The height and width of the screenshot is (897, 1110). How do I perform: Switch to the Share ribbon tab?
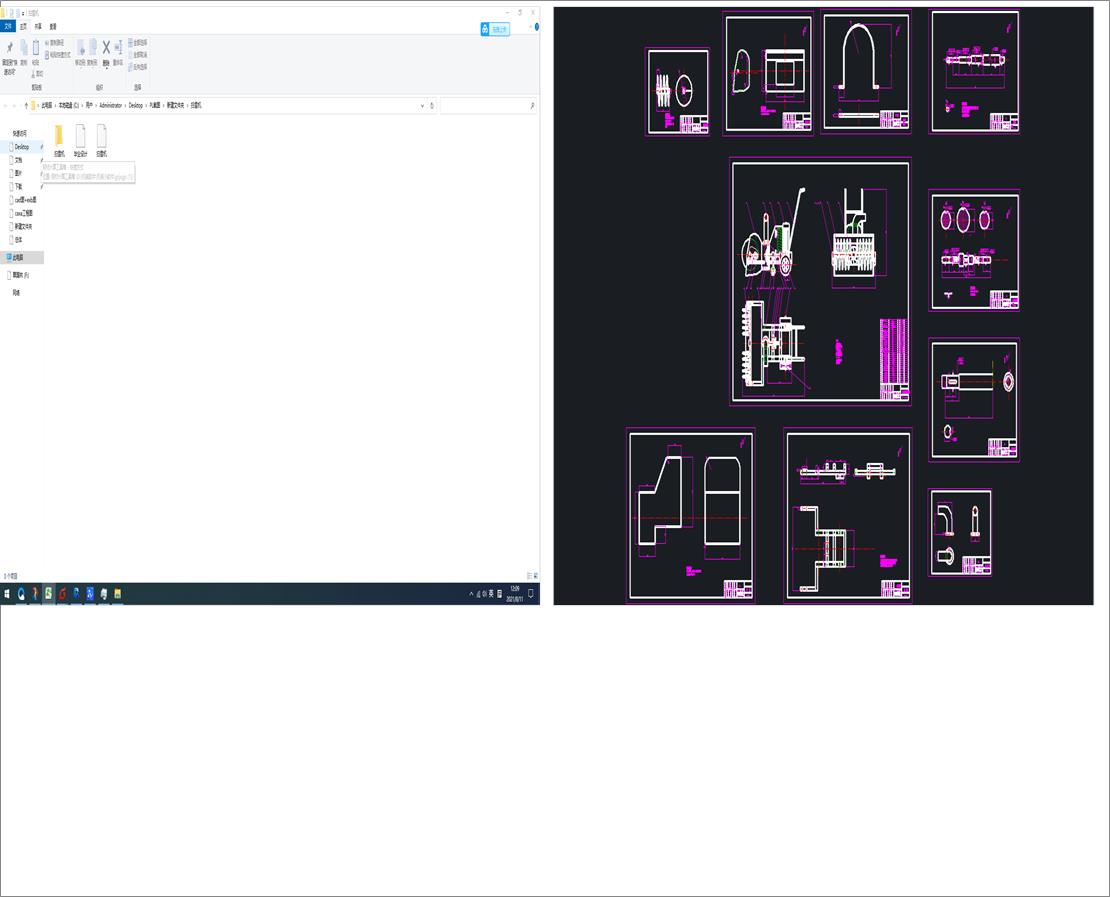(38, 27)
